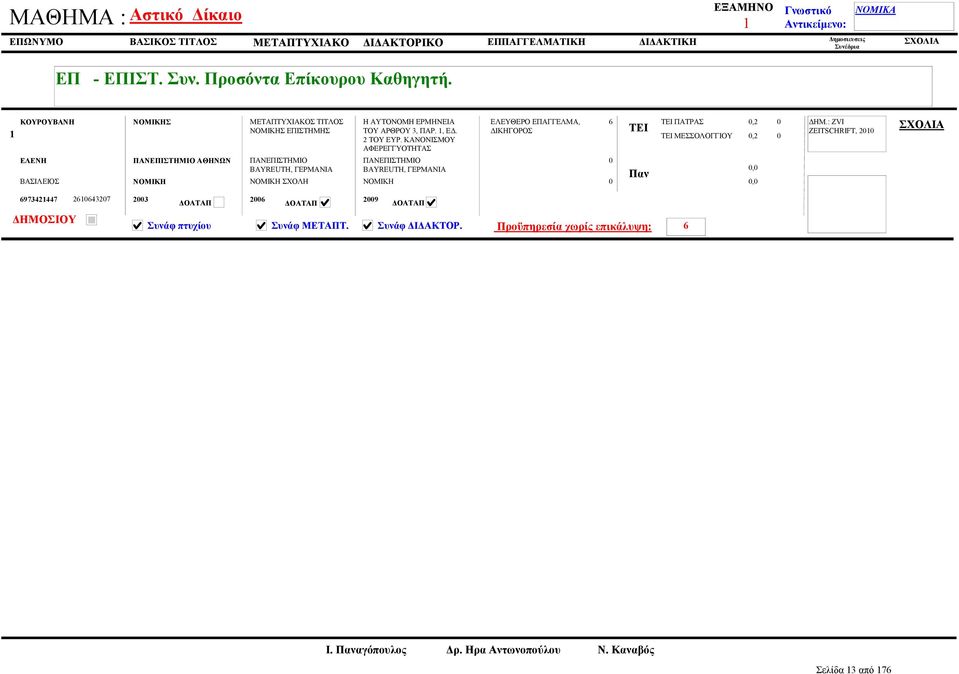
Task: Click the first name ΕΛΕΝΗ
Action: click(x=33, y=161)
